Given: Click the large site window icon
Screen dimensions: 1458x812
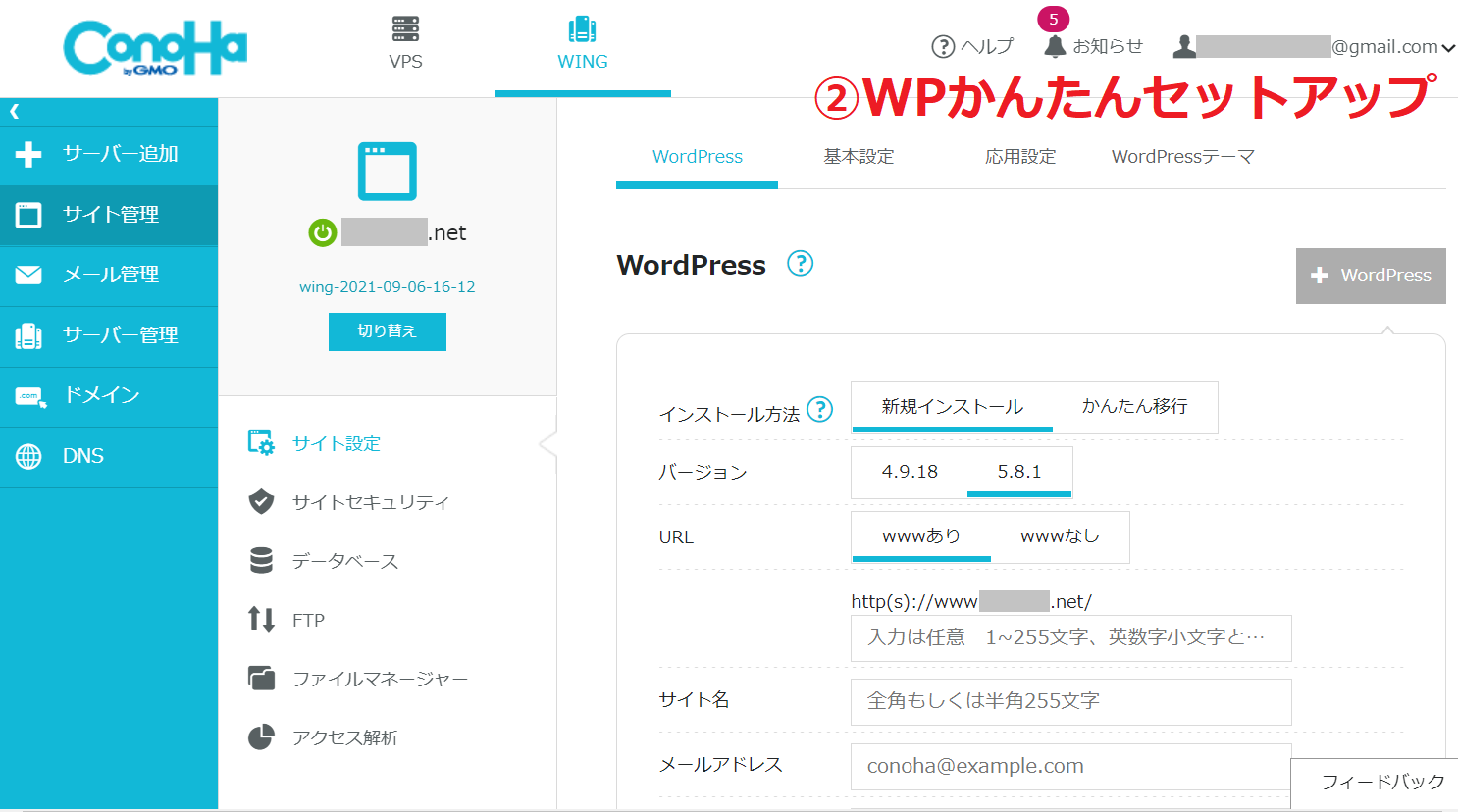Looking at the screenshot, I should click(x=387, y=172).
